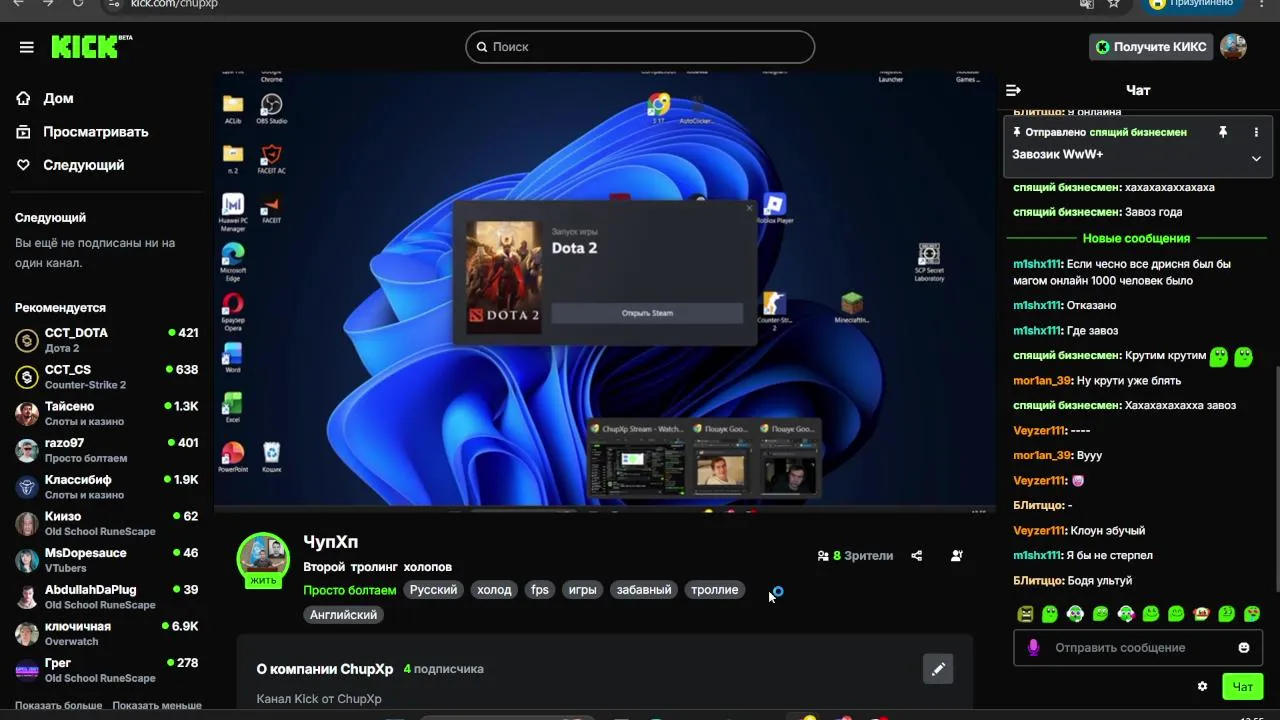Click username mor1an_39 in Вууу message
Image resolution: width=1280 pixels, height=720 pixels.
[1042, 455]
